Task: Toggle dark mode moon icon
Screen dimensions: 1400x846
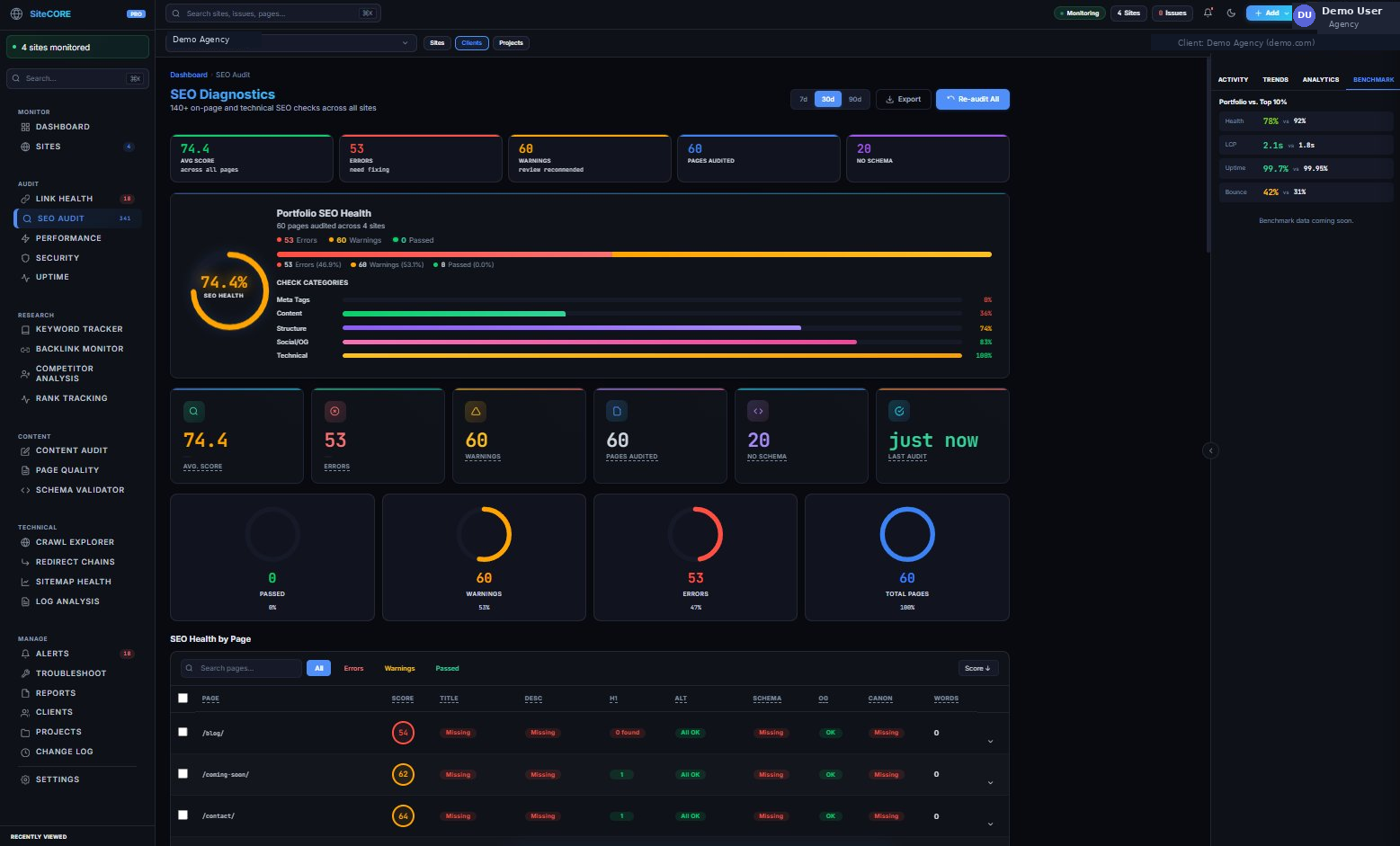Action: click(1231, 13)
